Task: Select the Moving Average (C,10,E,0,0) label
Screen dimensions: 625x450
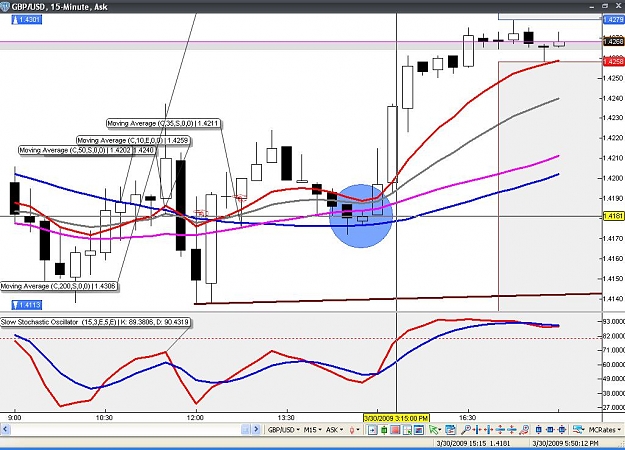Action: click(x=133, y=141)
